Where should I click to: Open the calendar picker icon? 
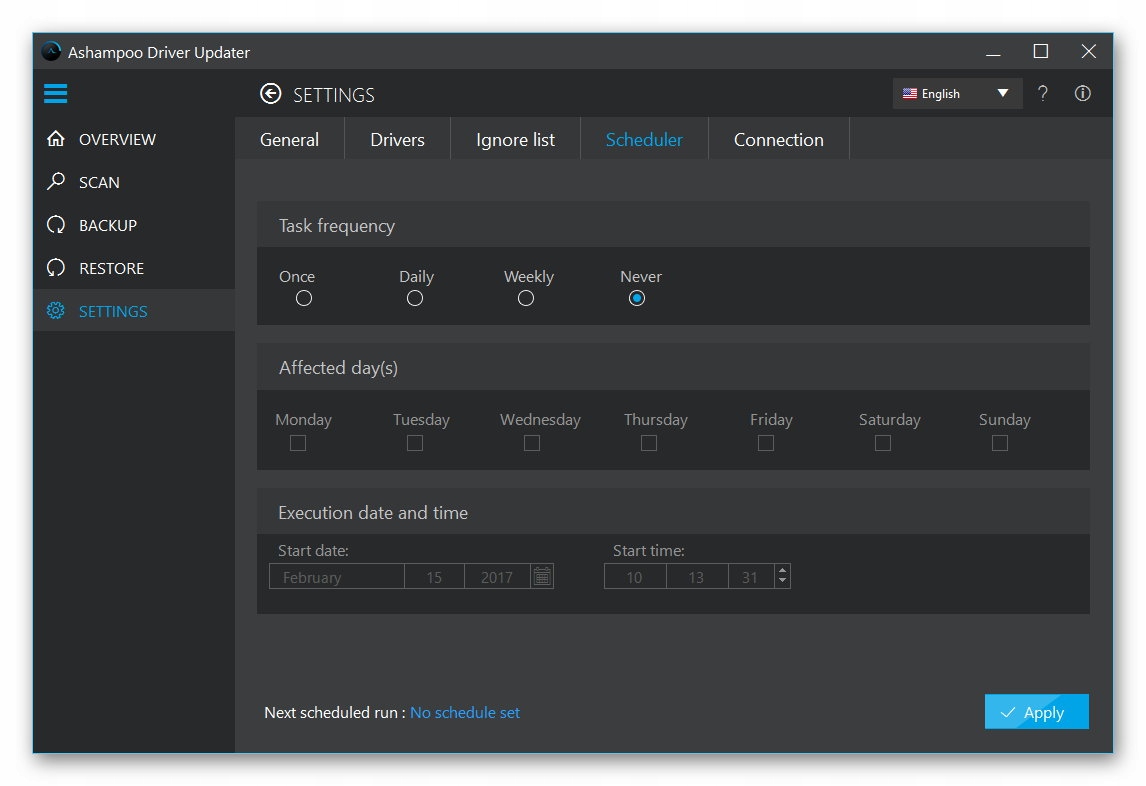[x=542, y=577]
